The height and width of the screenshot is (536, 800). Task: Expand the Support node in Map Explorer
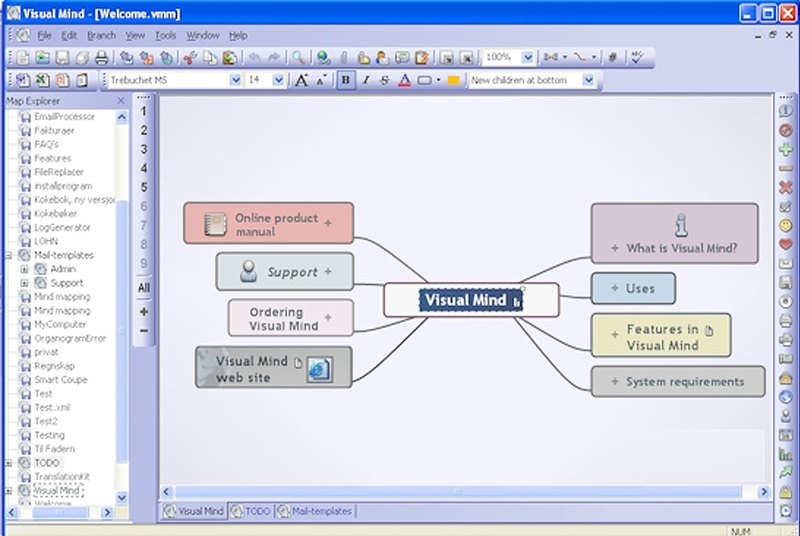[x=24, y=283]
